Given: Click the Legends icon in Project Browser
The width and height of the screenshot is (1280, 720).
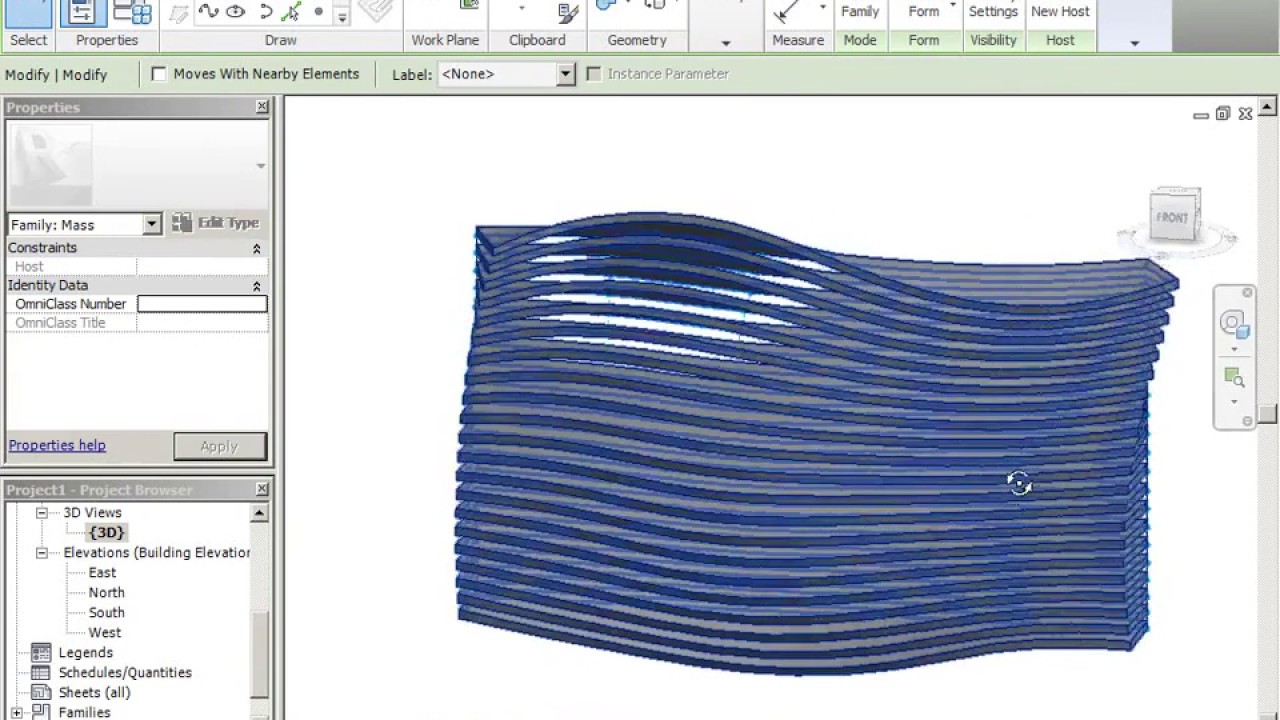Looking at the screenshot, I should click(41, 652).
